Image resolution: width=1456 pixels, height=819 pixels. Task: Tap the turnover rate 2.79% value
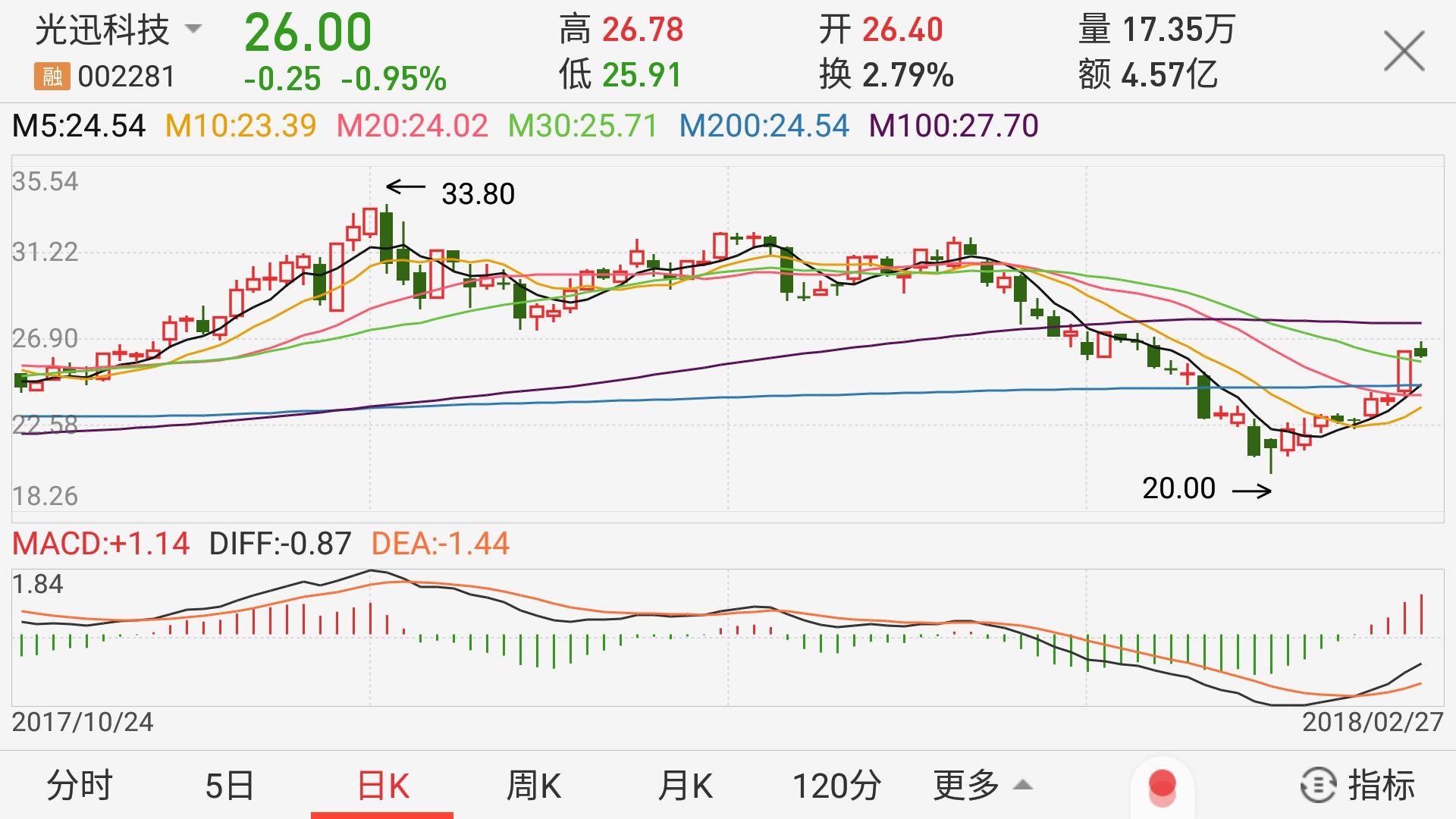point(908,75)
